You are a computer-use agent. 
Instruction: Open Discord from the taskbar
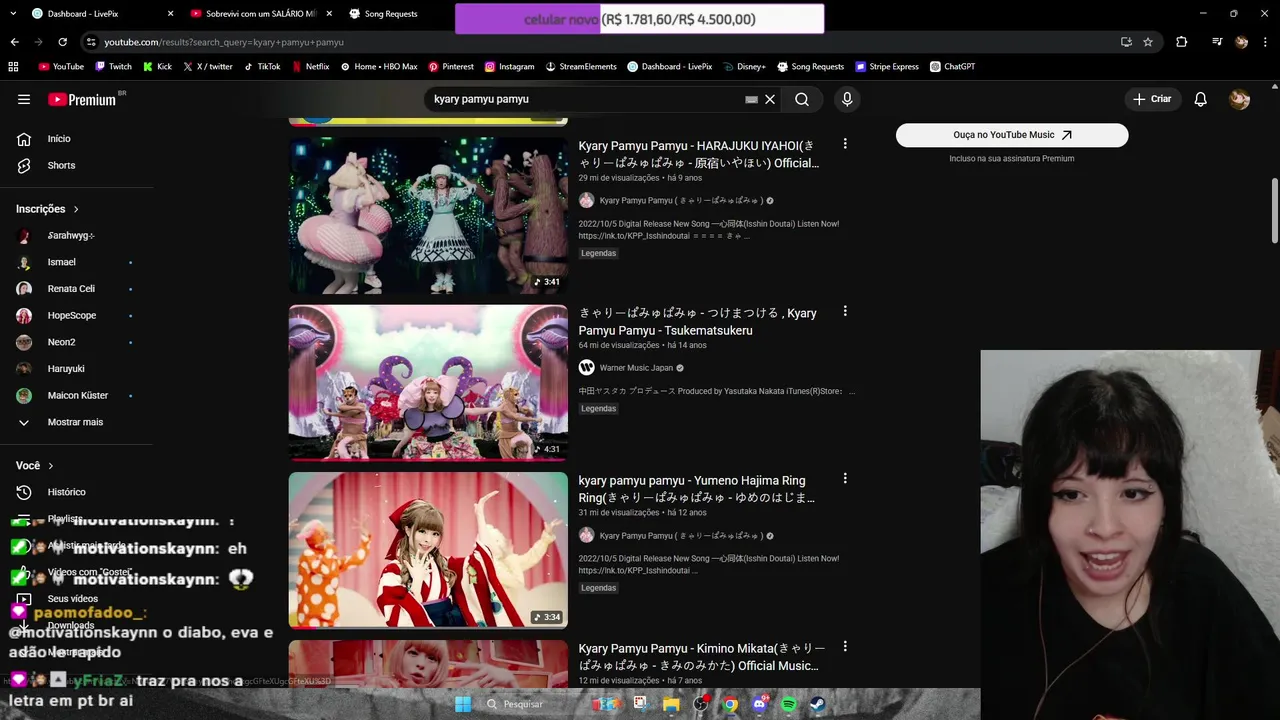pos(760,704)
